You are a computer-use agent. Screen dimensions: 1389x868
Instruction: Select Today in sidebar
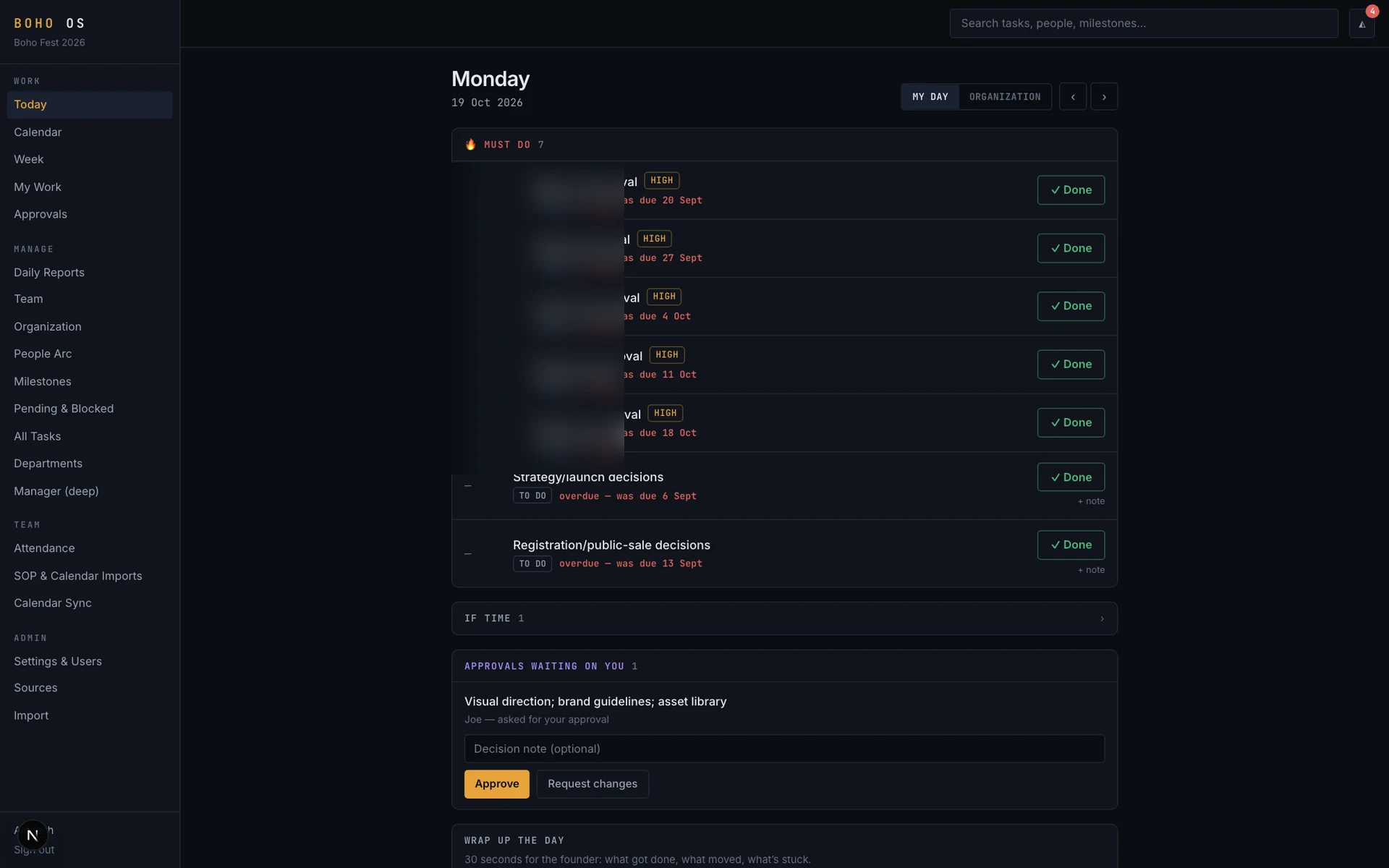90,105
